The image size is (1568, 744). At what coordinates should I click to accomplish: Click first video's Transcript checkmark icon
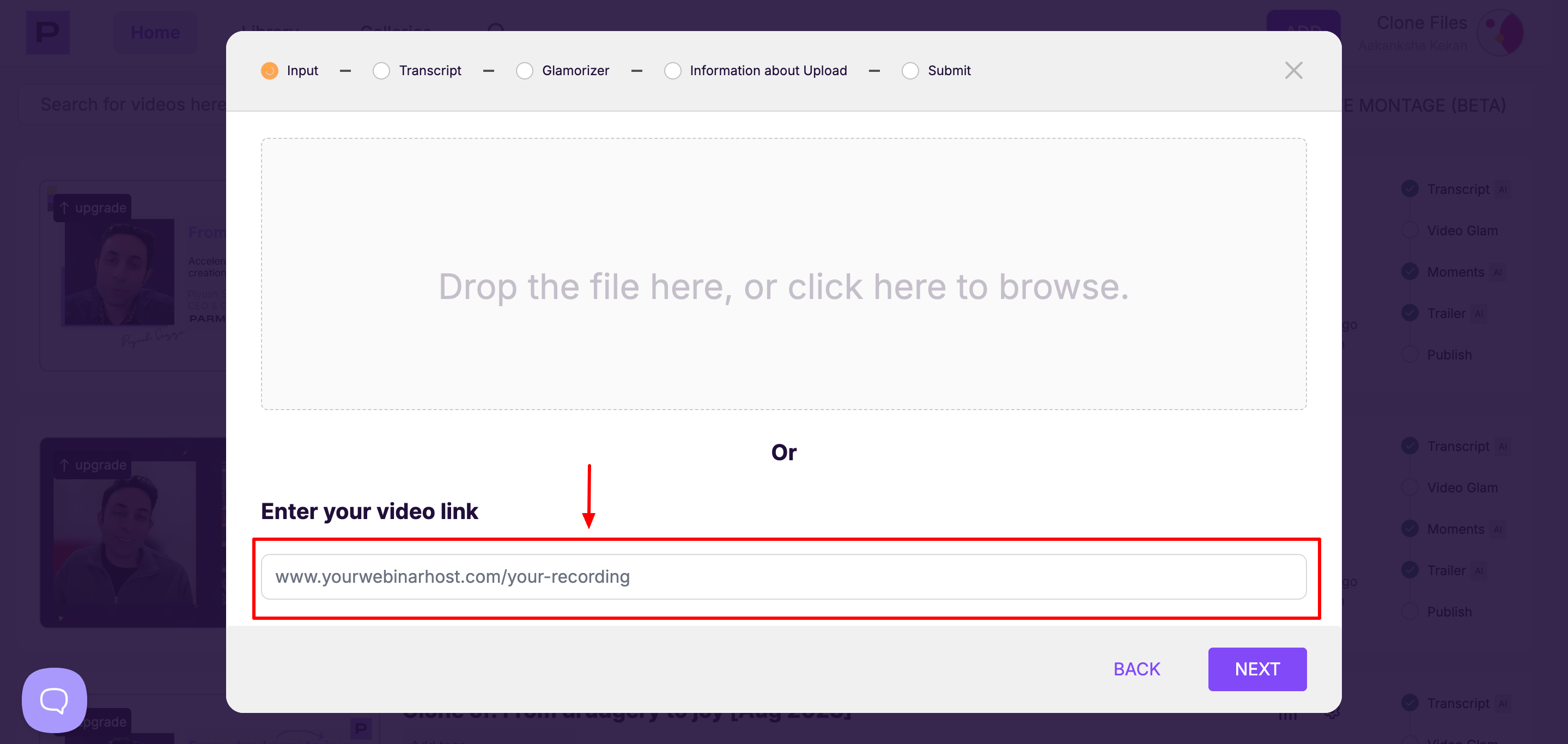(x=1410, y=189)
